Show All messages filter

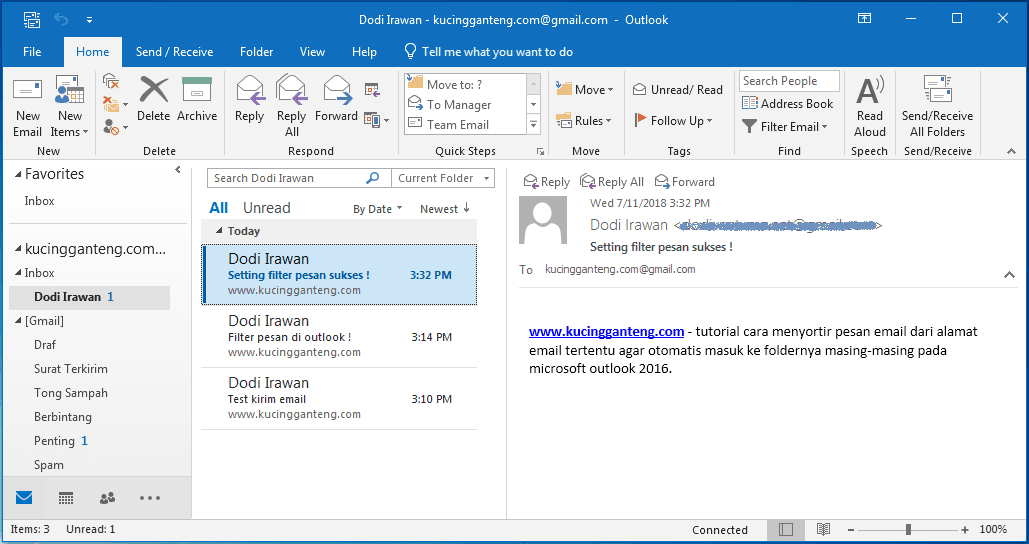pyautogui.click(x=219, y=208)
